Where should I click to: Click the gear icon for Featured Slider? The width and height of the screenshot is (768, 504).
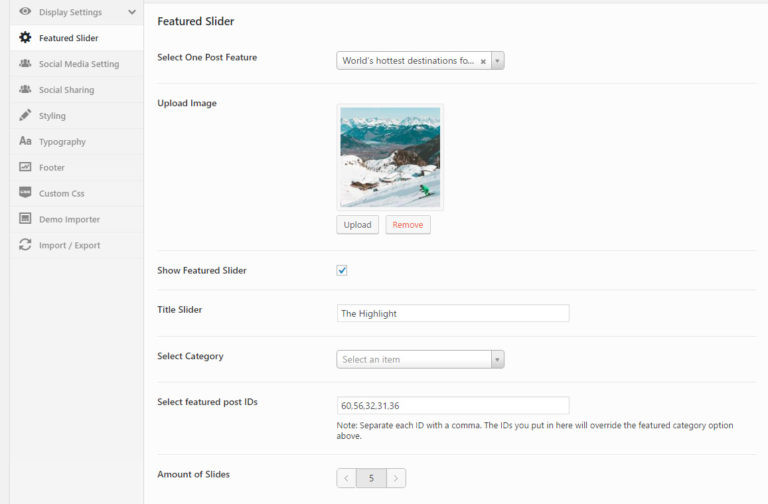(25, 37)
